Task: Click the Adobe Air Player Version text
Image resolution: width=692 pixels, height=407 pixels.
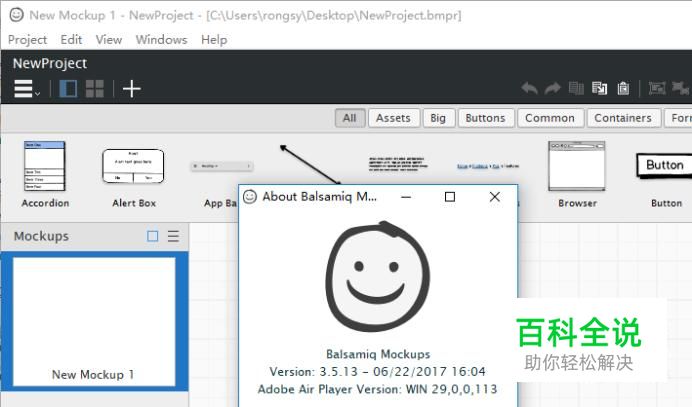Action: 377,389
